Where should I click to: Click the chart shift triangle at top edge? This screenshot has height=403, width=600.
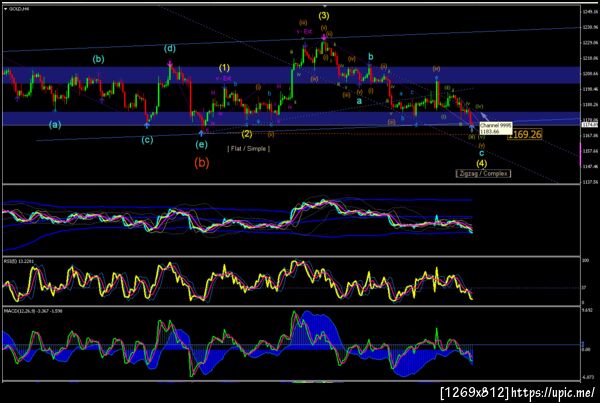pos(325,6)
